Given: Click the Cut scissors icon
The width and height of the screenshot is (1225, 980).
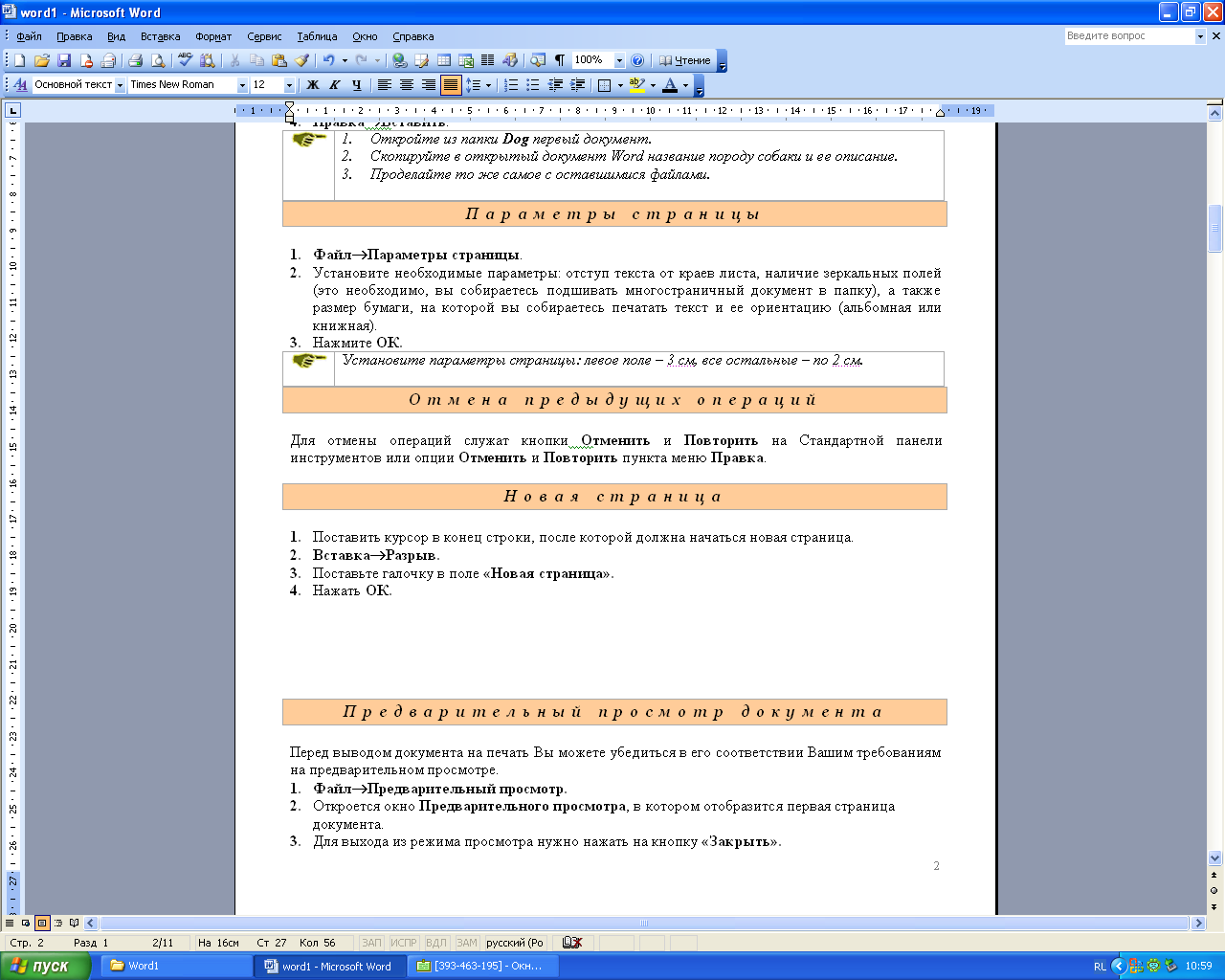Looking at the screenshot, I should (x=234, y=60).
